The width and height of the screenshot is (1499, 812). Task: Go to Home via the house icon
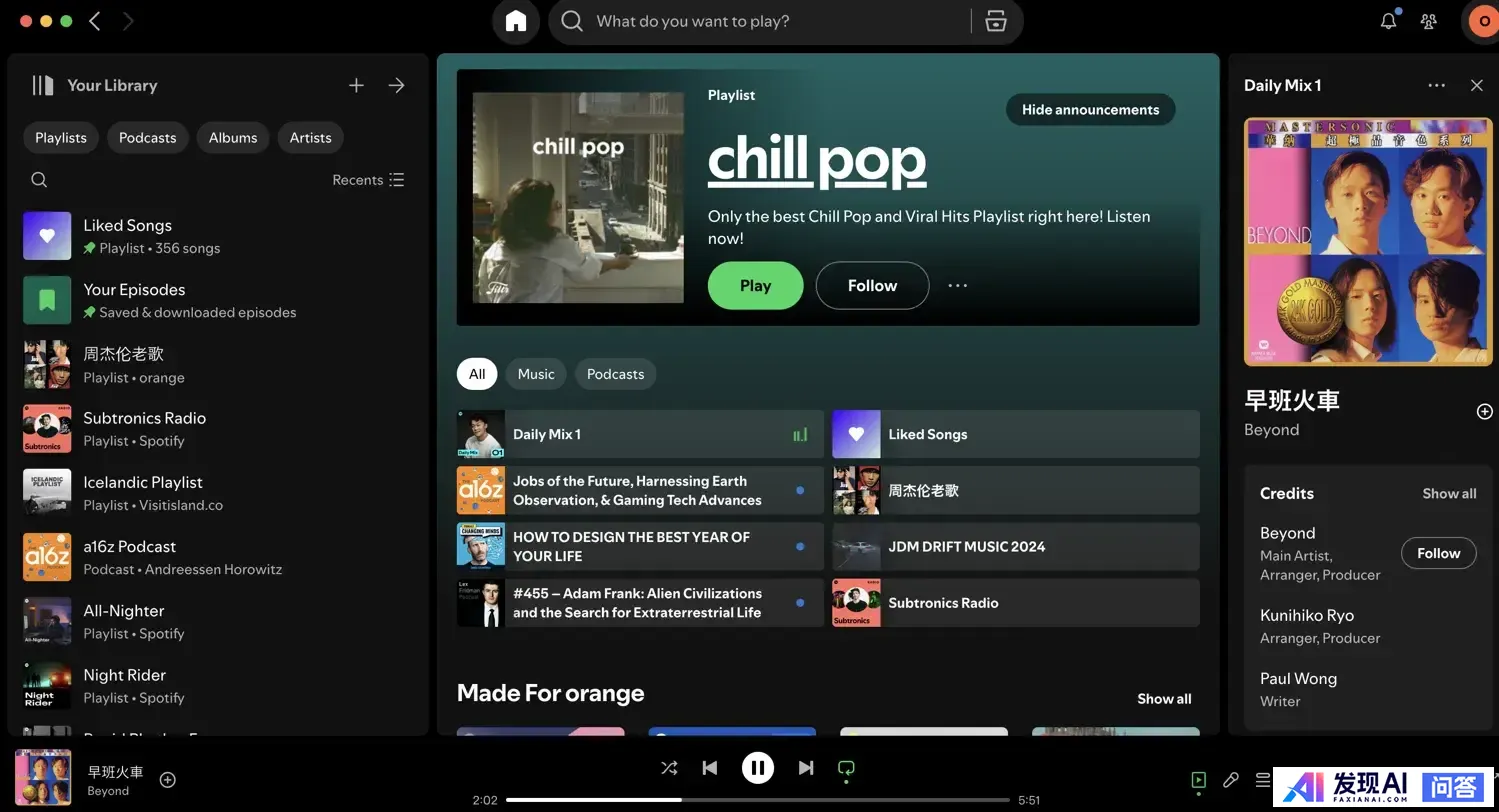pyautogui.click(x=516, y=21)
